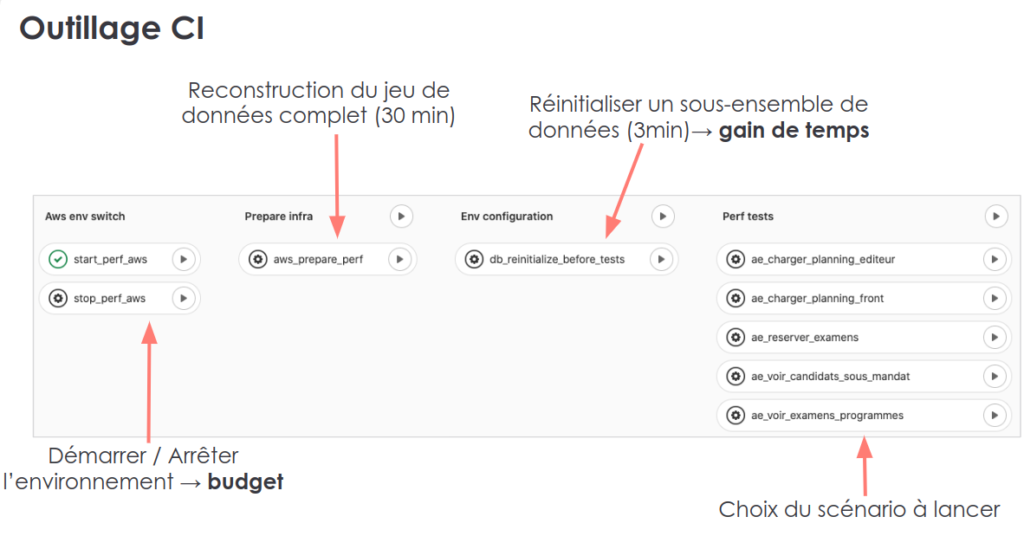The height and width of the screenshot is (549, 1024).
Task: Play all Perf tests stage jobs
Action: [x=995, y=216]
